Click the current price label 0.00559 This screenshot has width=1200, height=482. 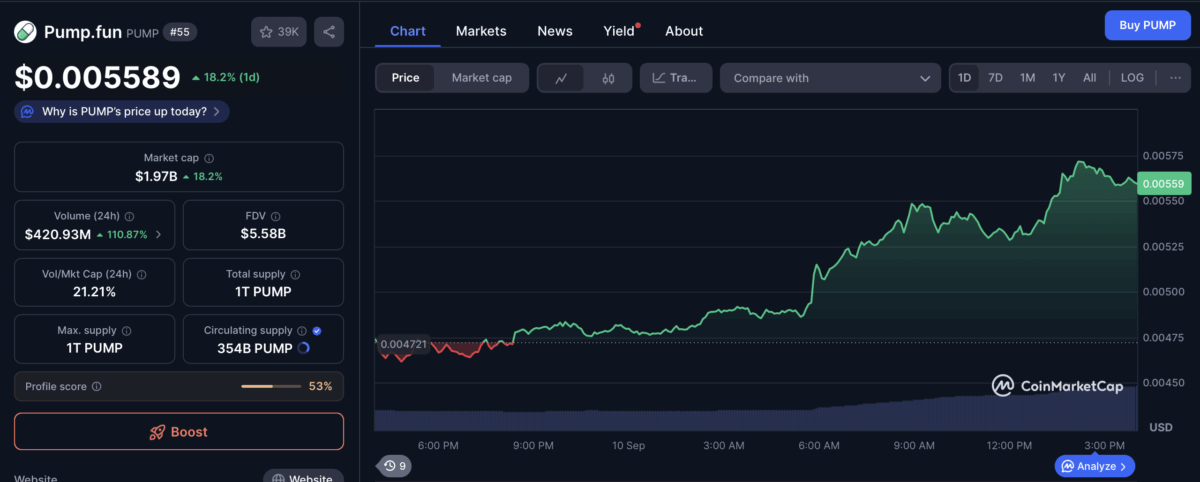coord(1163,184)
